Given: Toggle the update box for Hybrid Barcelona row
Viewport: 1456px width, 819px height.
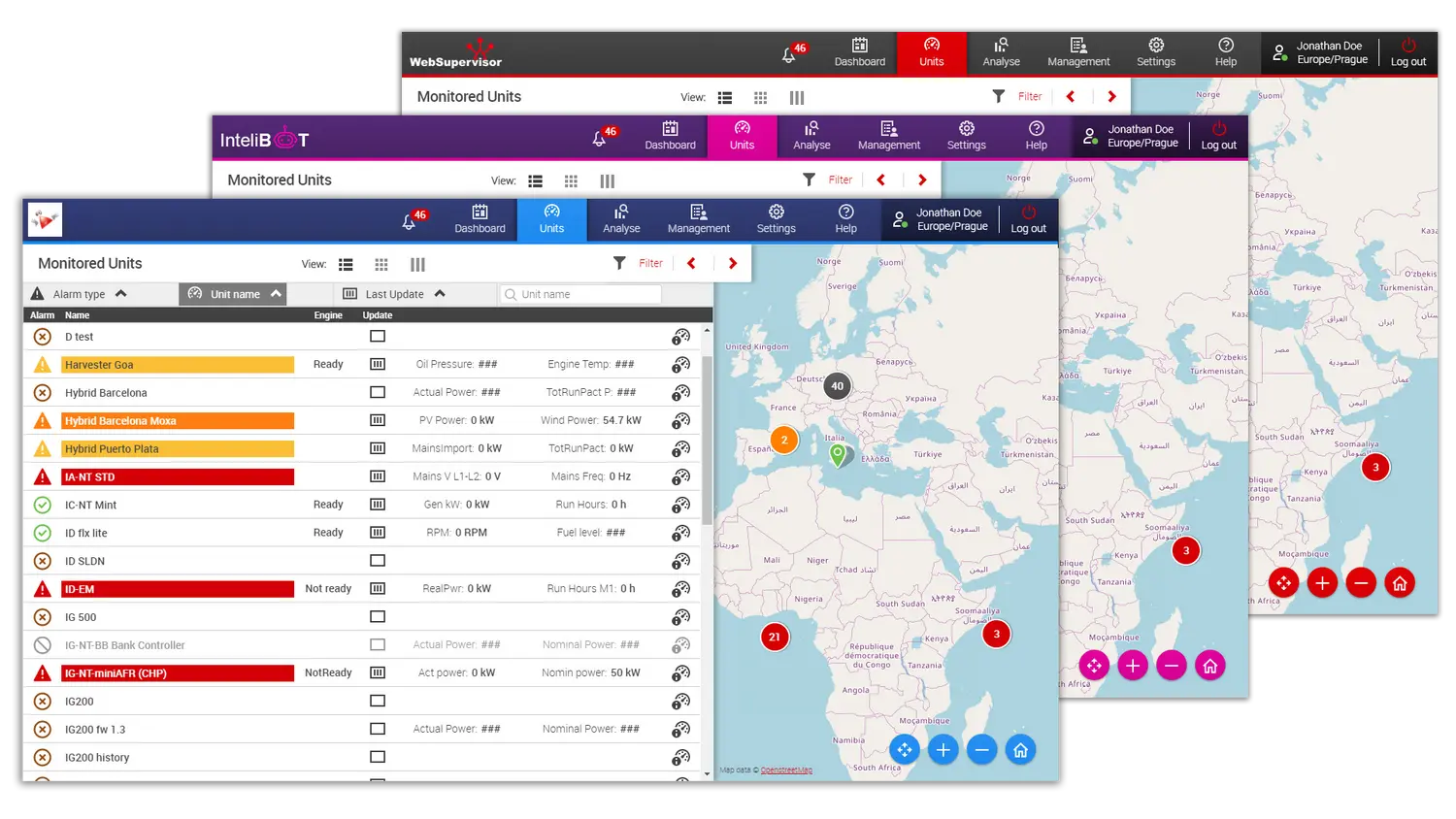Looking at the screenshot, I should click(x=378, y=393).
